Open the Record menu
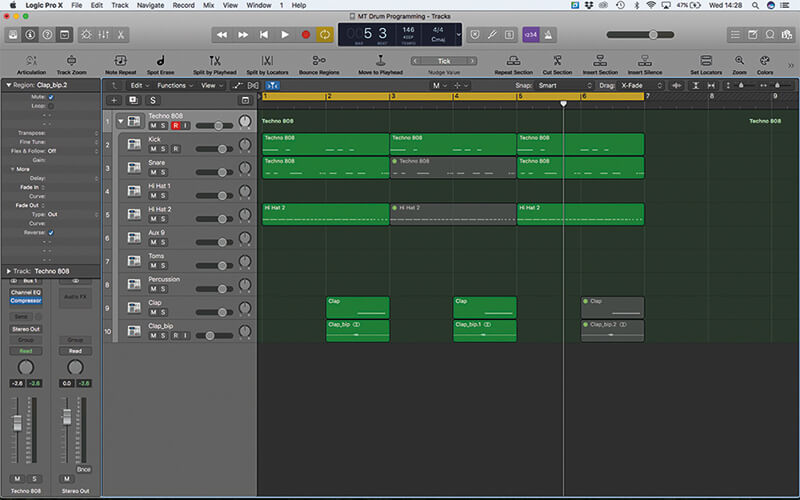 tap(184, 5)
